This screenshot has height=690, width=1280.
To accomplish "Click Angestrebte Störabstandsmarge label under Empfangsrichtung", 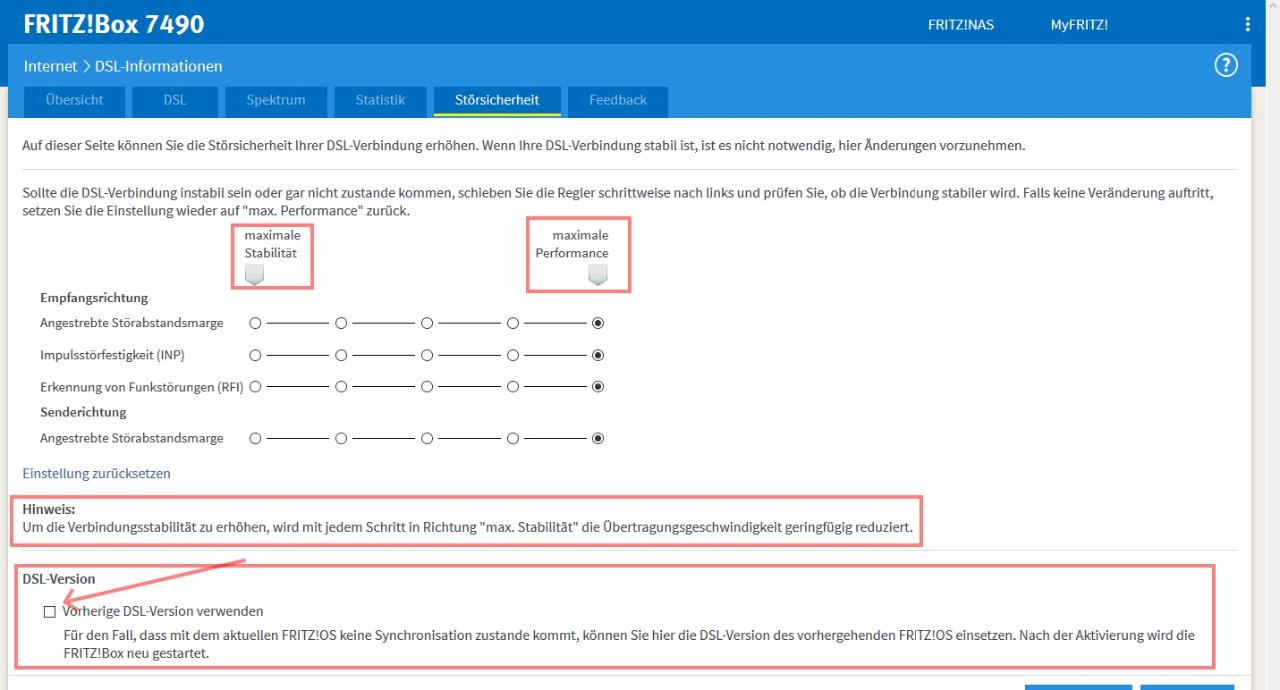I will (x=132, y=323).
